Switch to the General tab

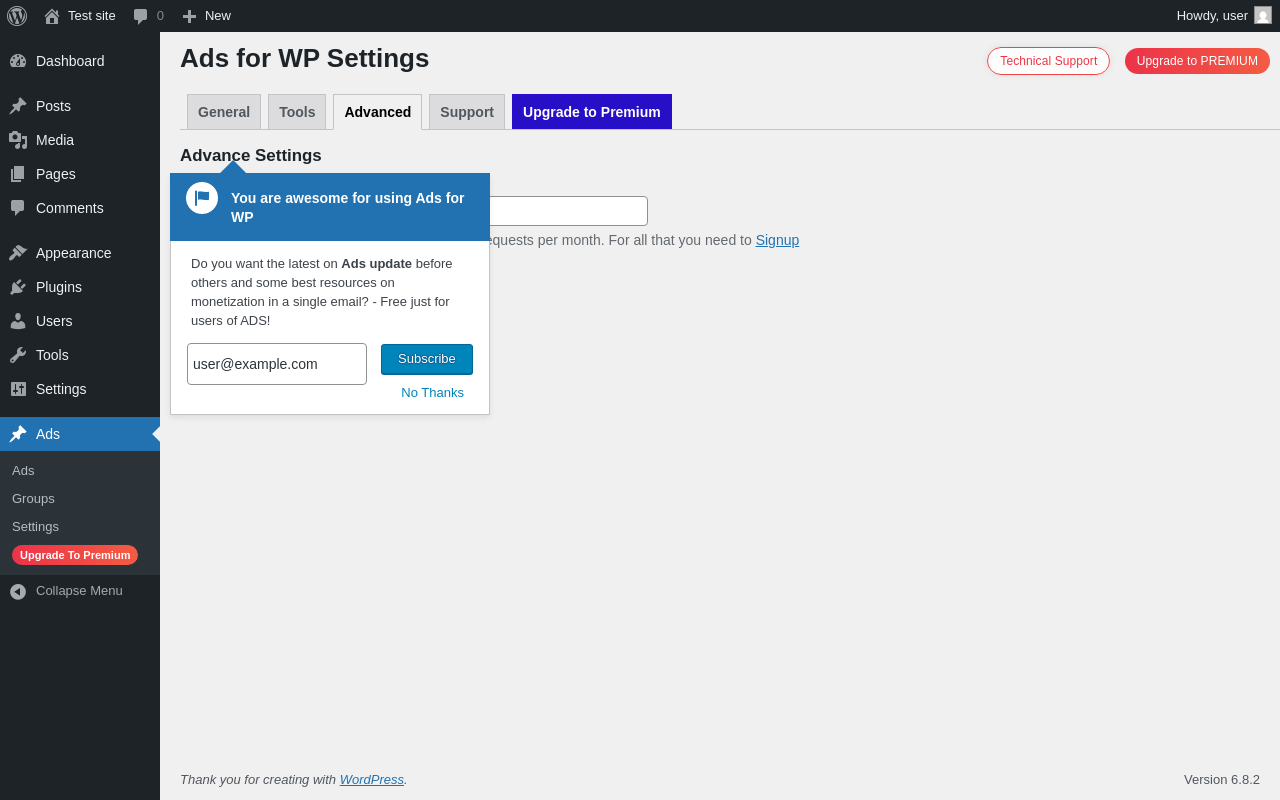click(x=224, y=112)
